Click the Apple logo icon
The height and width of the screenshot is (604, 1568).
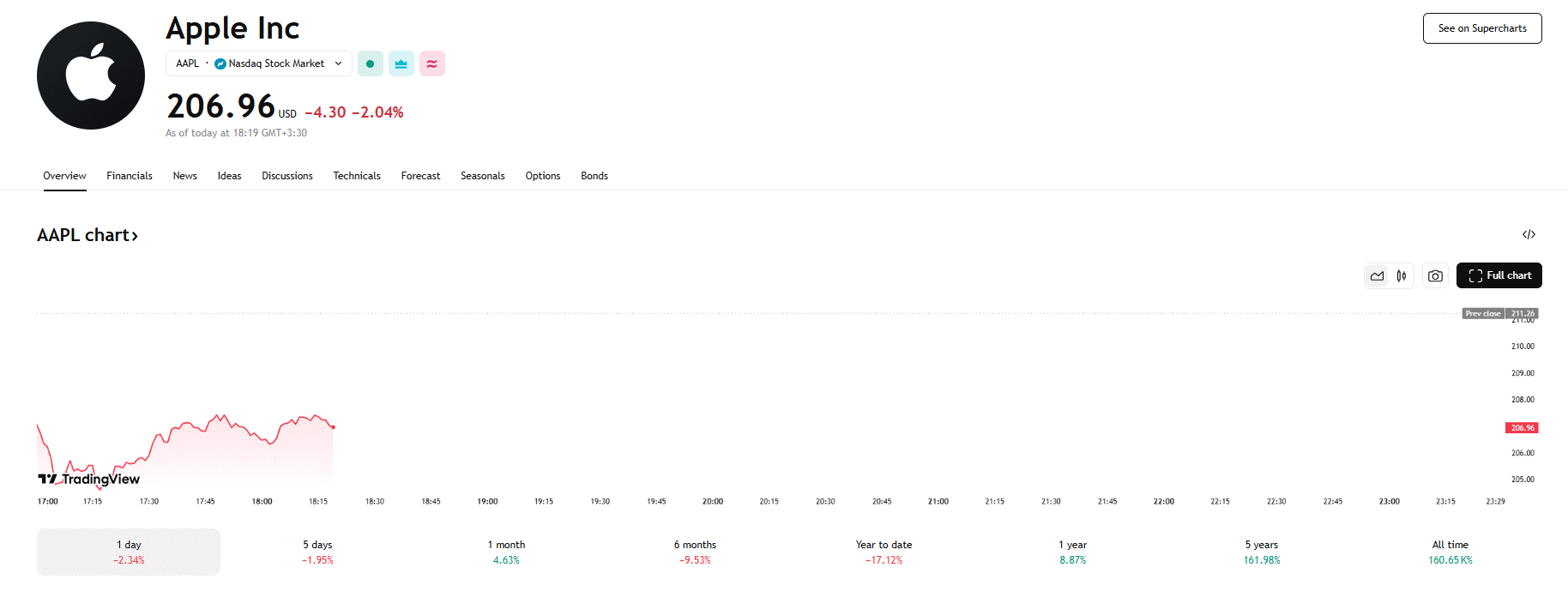[91, 75]
